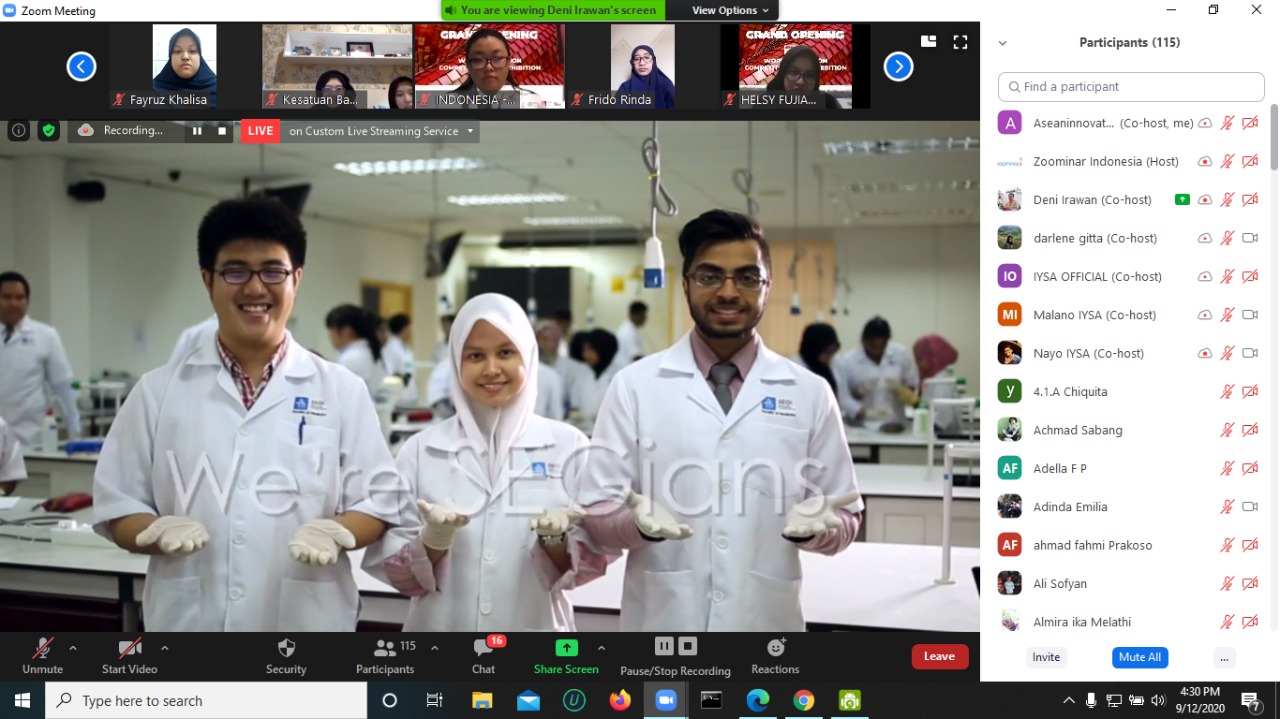Open the Security shield icon
1280x719 pixels.
[286, 648]
